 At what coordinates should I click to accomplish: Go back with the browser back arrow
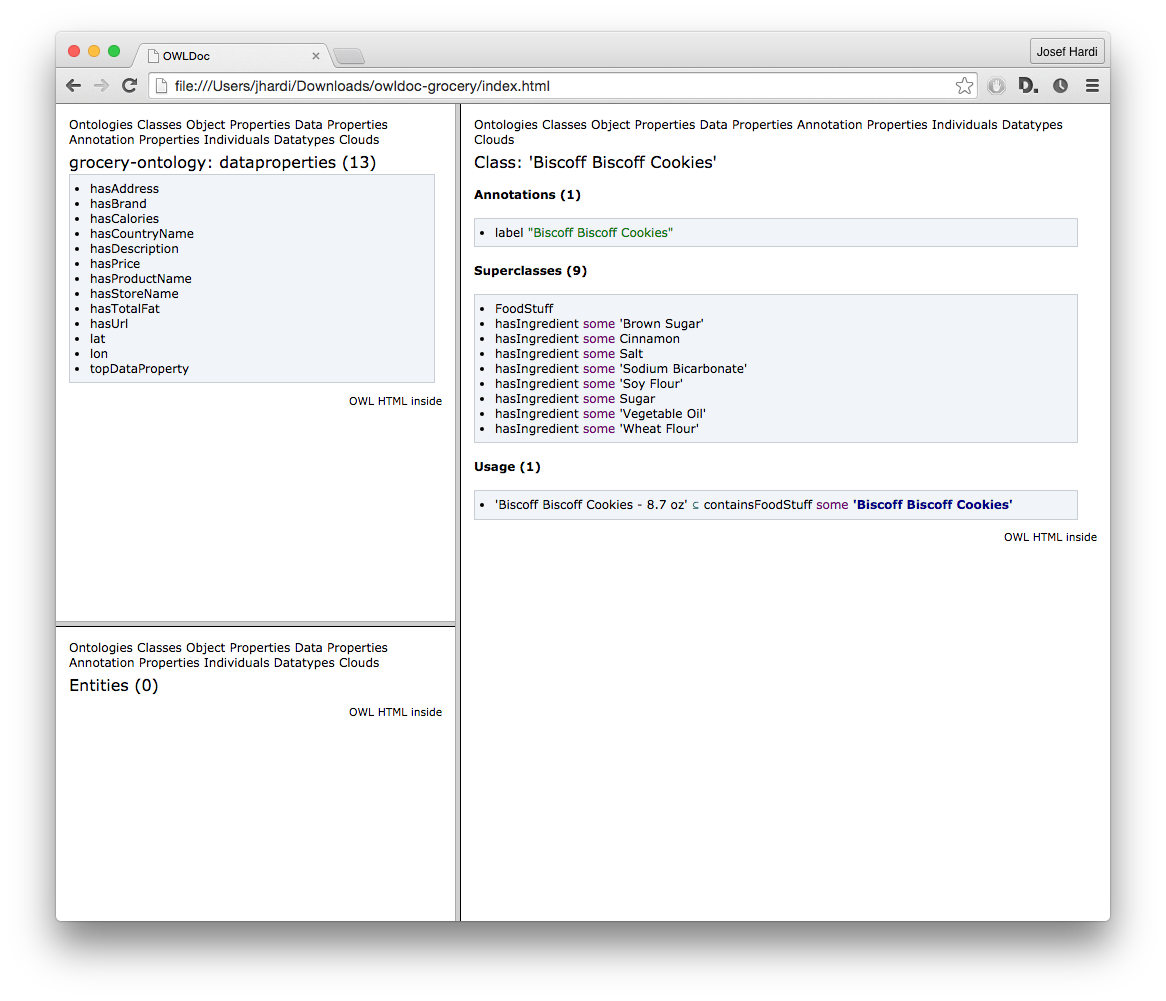(x=74, y=86)
